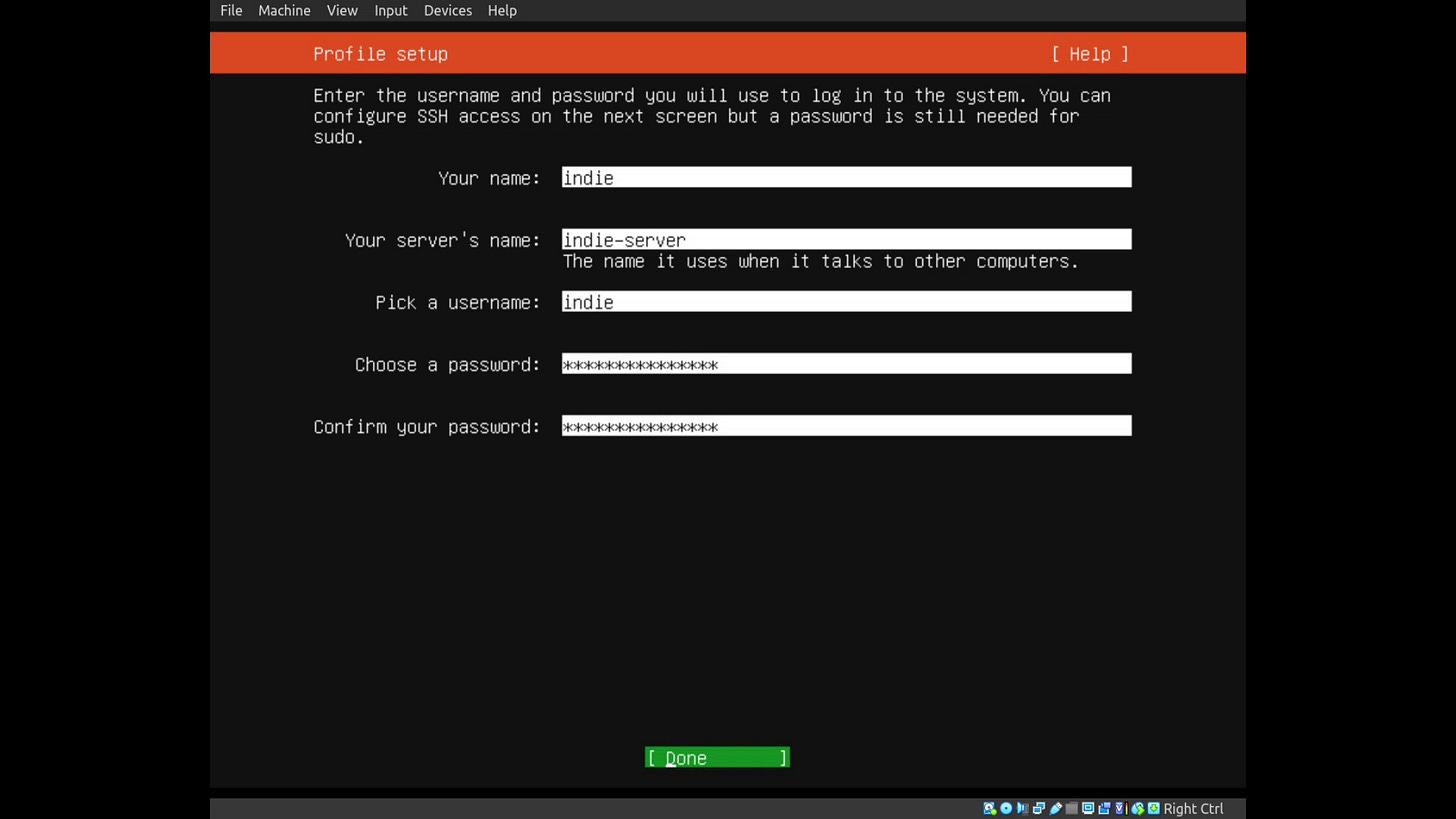Click the hint 'The name it uses when it talks'
This screenshot has height=819, width=1456.
[x=820, y=261]
